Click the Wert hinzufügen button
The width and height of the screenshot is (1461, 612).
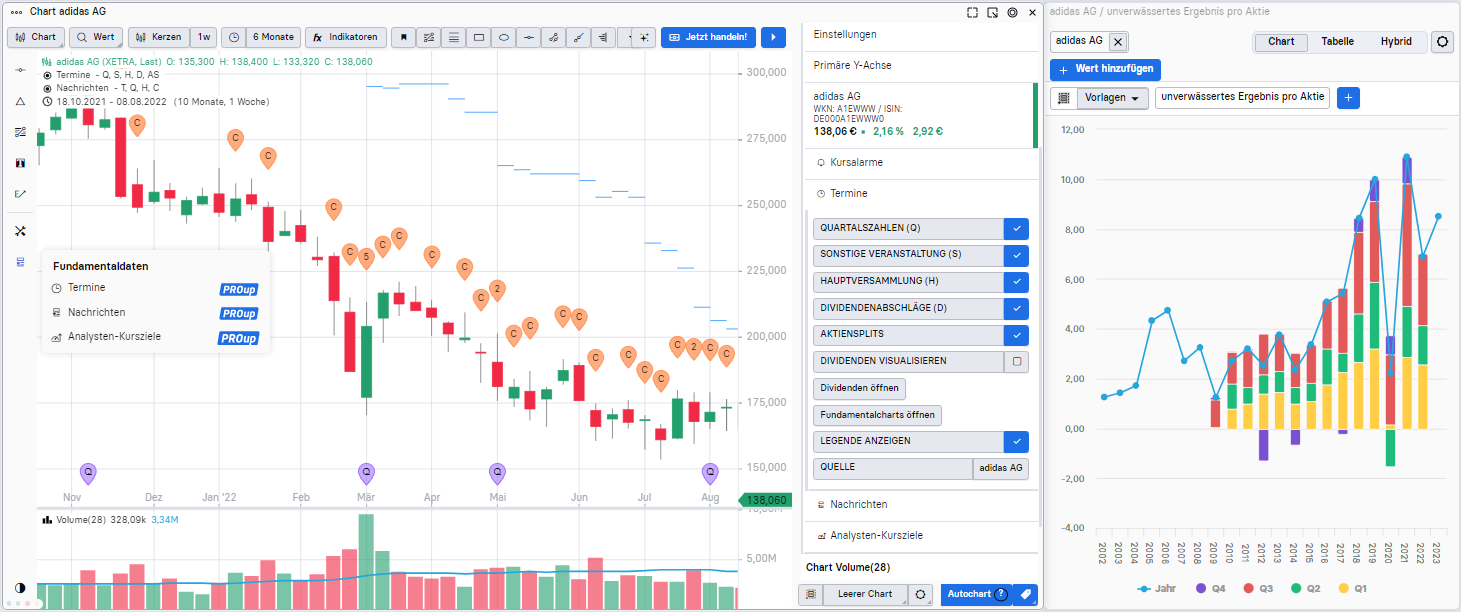[x=1105, y=70]
